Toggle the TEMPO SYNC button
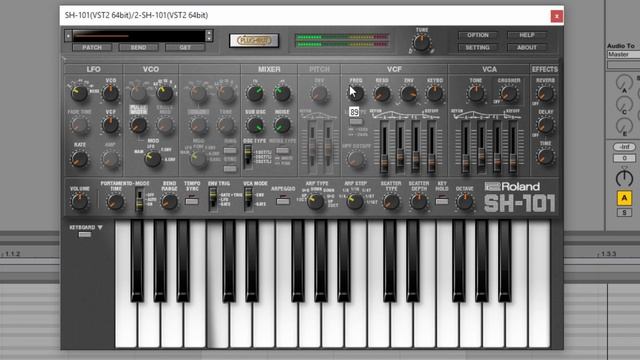 pos(192,201)
